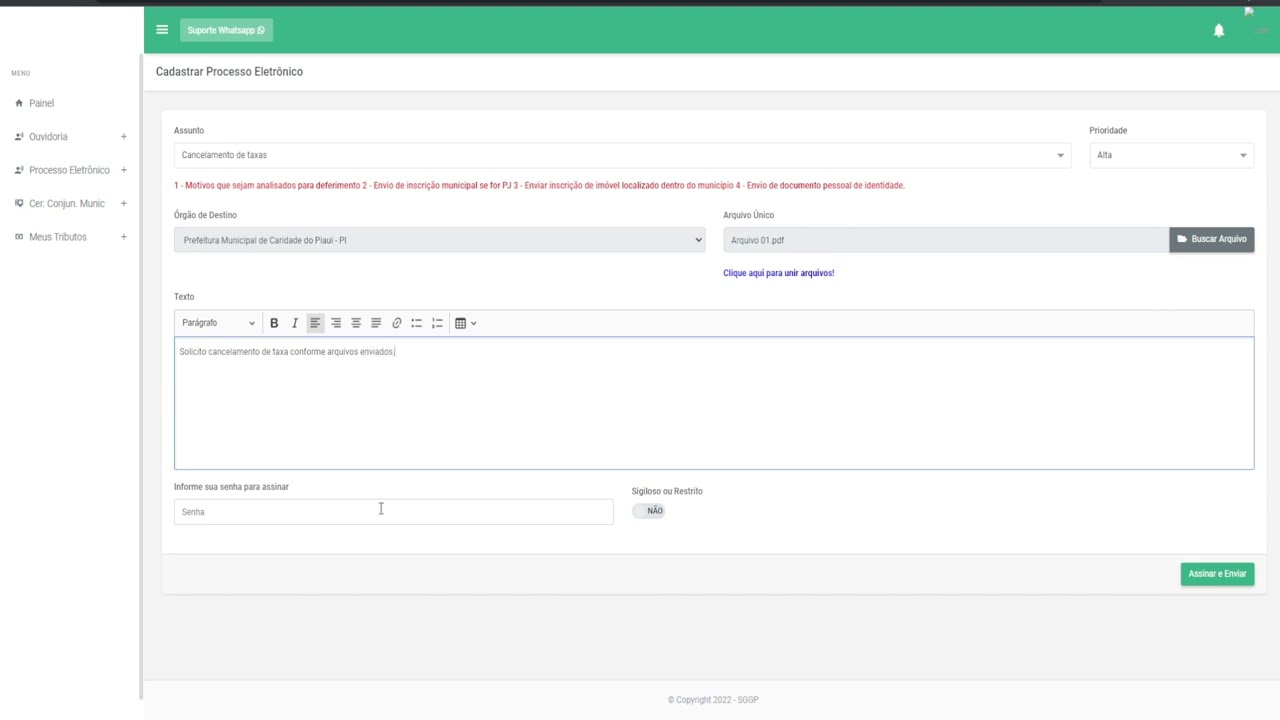
Task: Open the Prioridade dropdown
Action: pos(1171,155)
